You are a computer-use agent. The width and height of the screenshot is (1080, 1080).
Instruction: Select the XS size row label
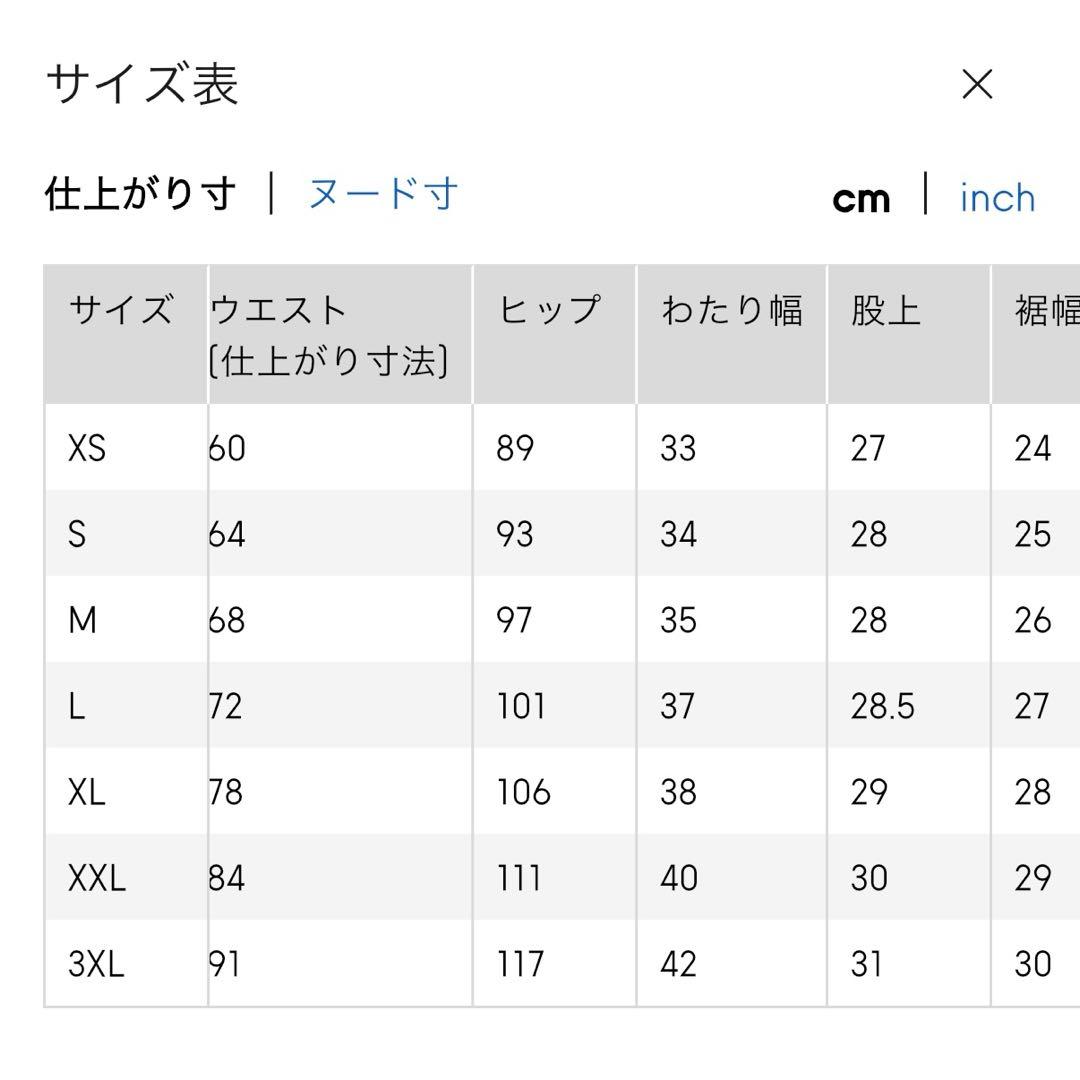click(x=87, y=448)
